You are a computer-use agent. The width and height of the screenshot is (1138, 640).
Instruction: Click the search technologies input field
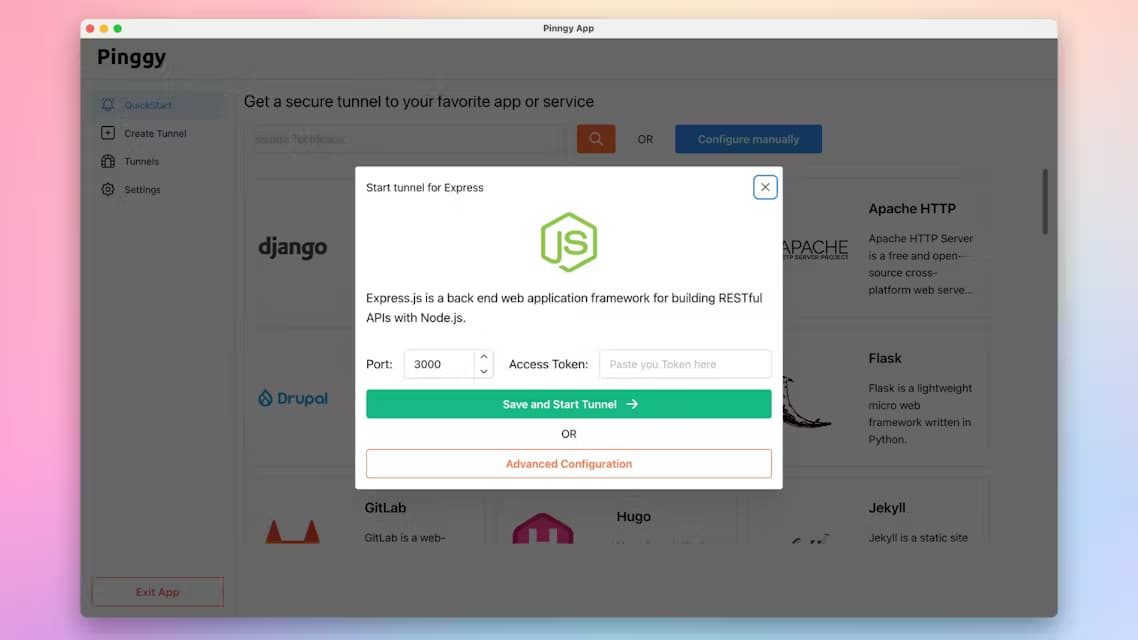point(405,139)
